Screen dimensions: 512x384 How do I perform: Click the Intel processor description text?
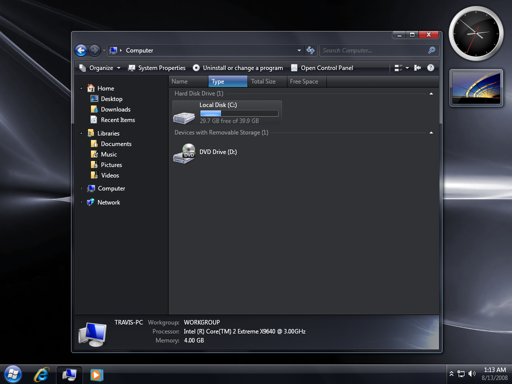[x=244, y=332]
